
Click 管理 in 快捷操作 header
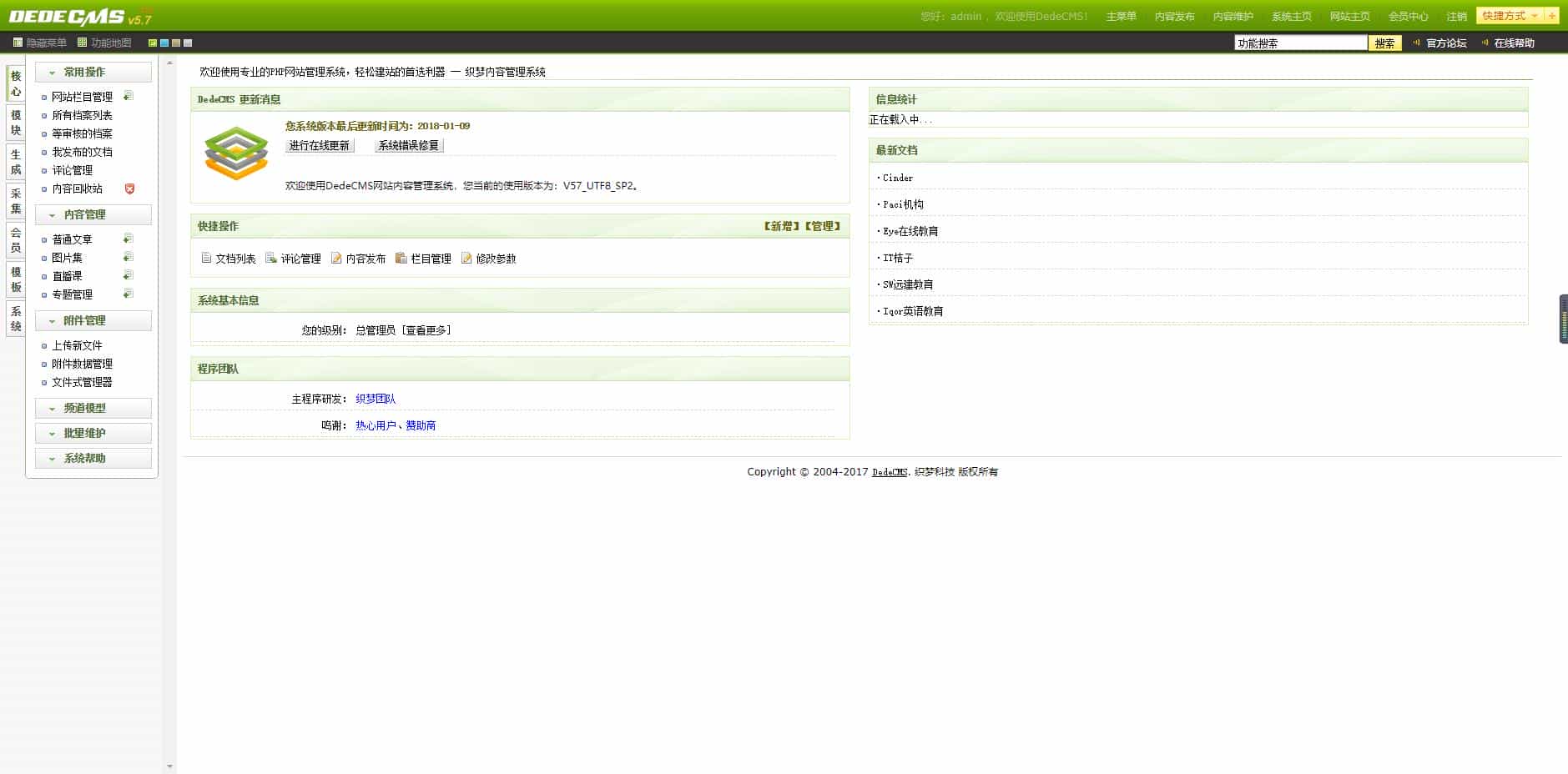[x=822, y=226]
